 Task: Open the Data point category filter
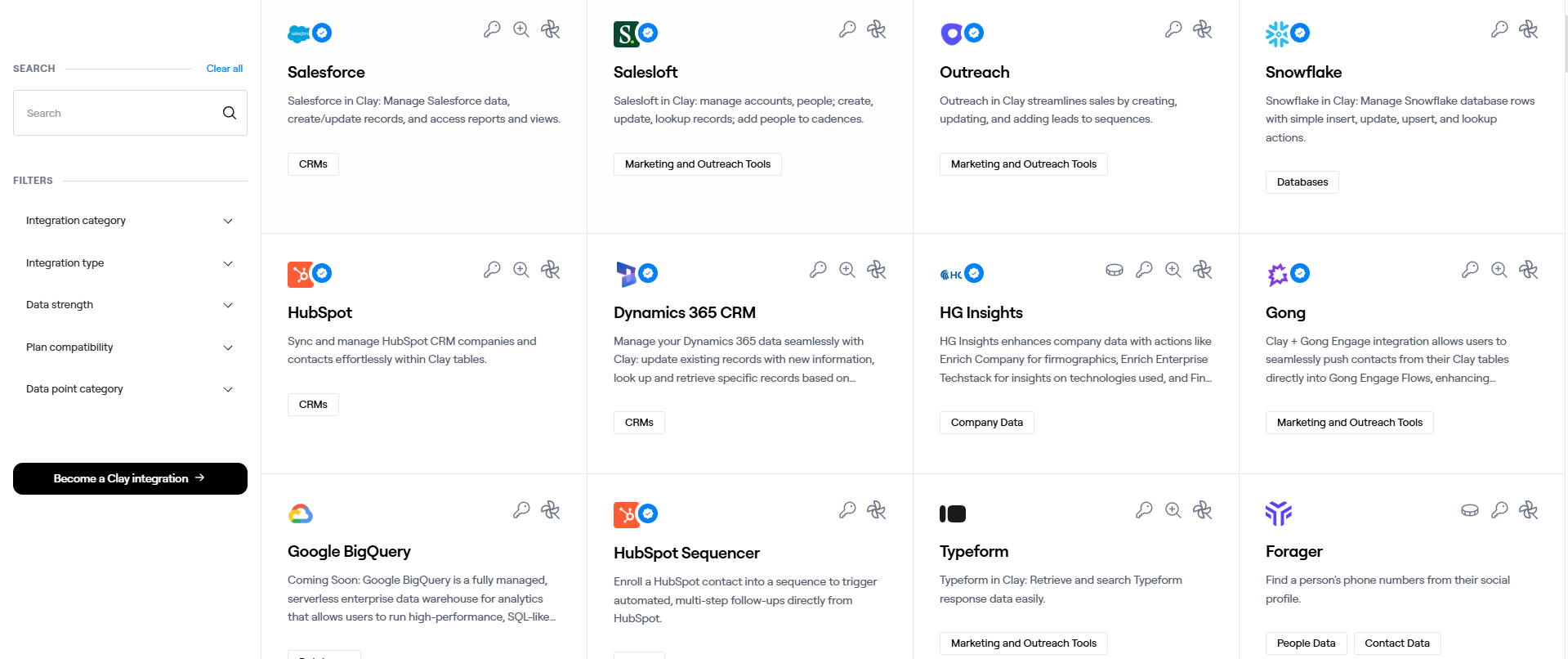pos(130,389)
